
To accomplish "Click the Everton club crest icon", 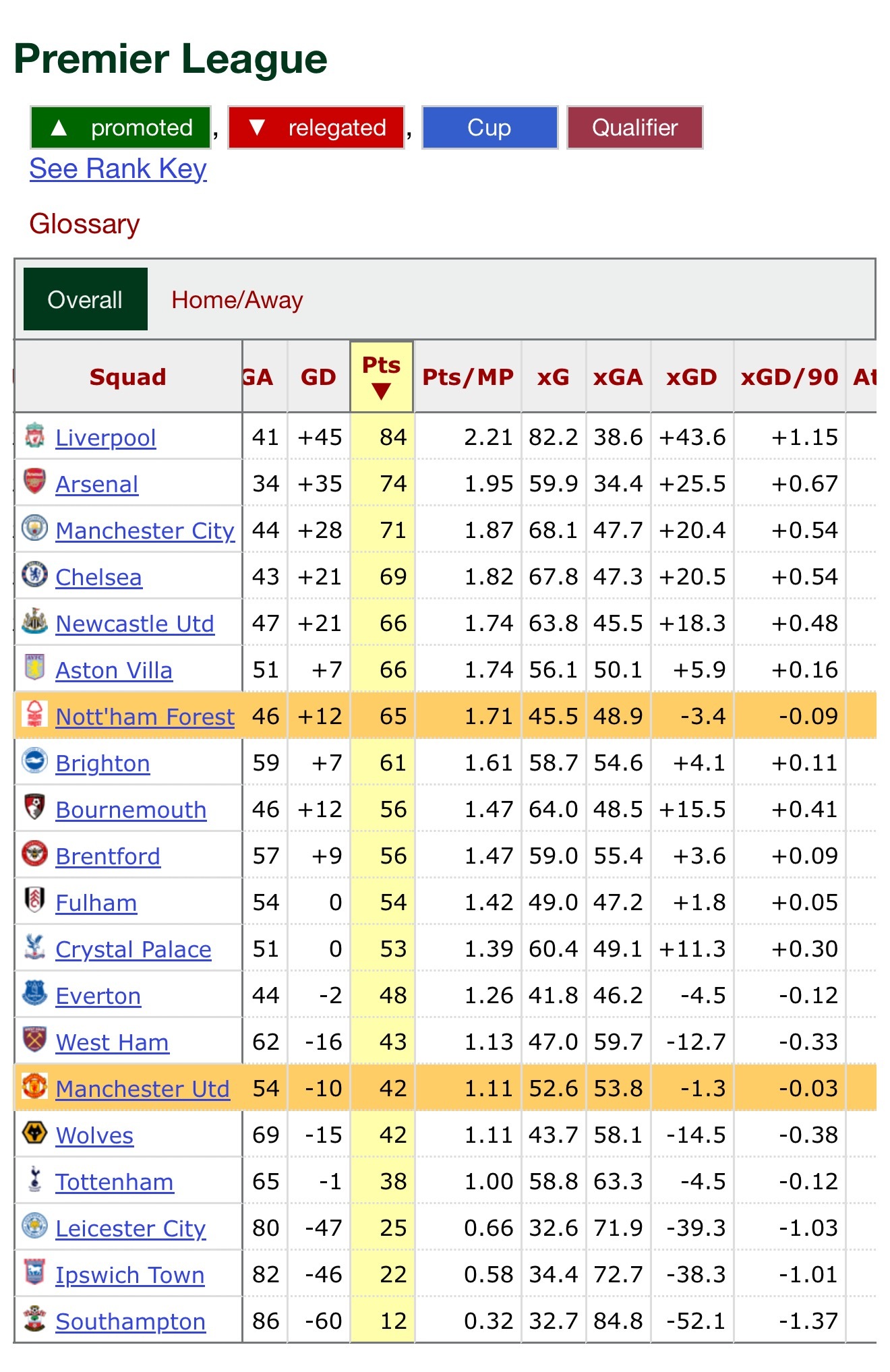I will (x=34, y=993).
